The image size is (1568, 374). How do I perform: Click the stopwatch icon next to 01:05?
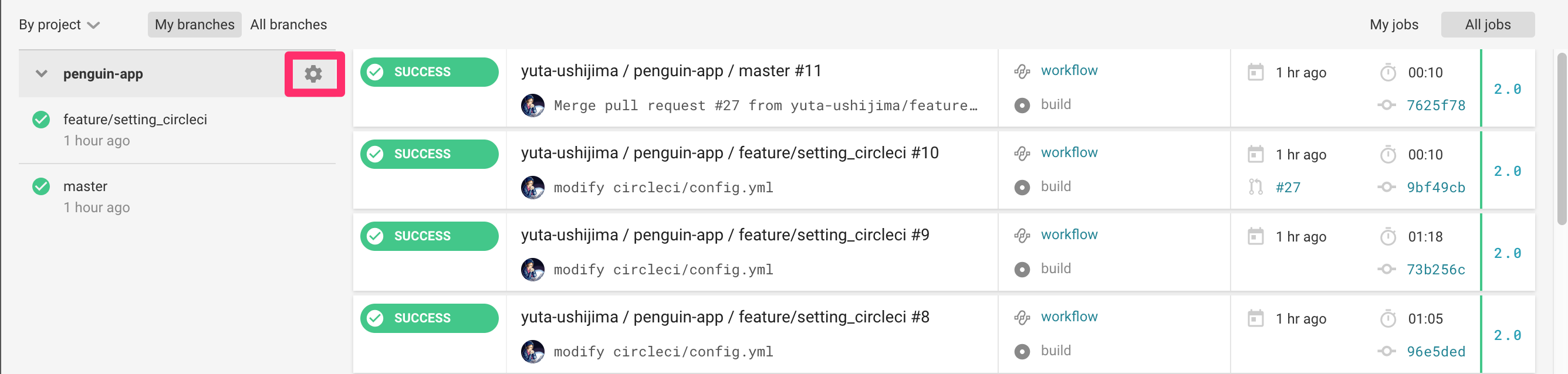coord(1388,318)
